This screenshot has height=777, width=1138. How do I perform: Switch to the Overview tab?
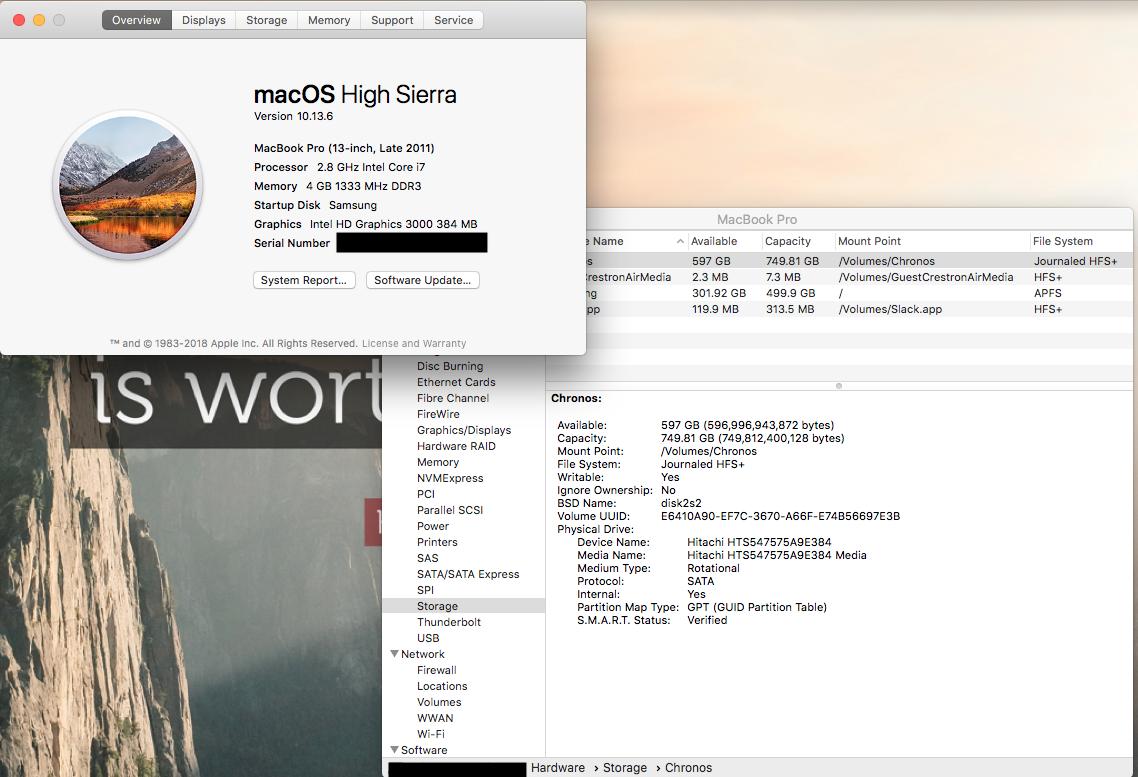pos(136,20)
